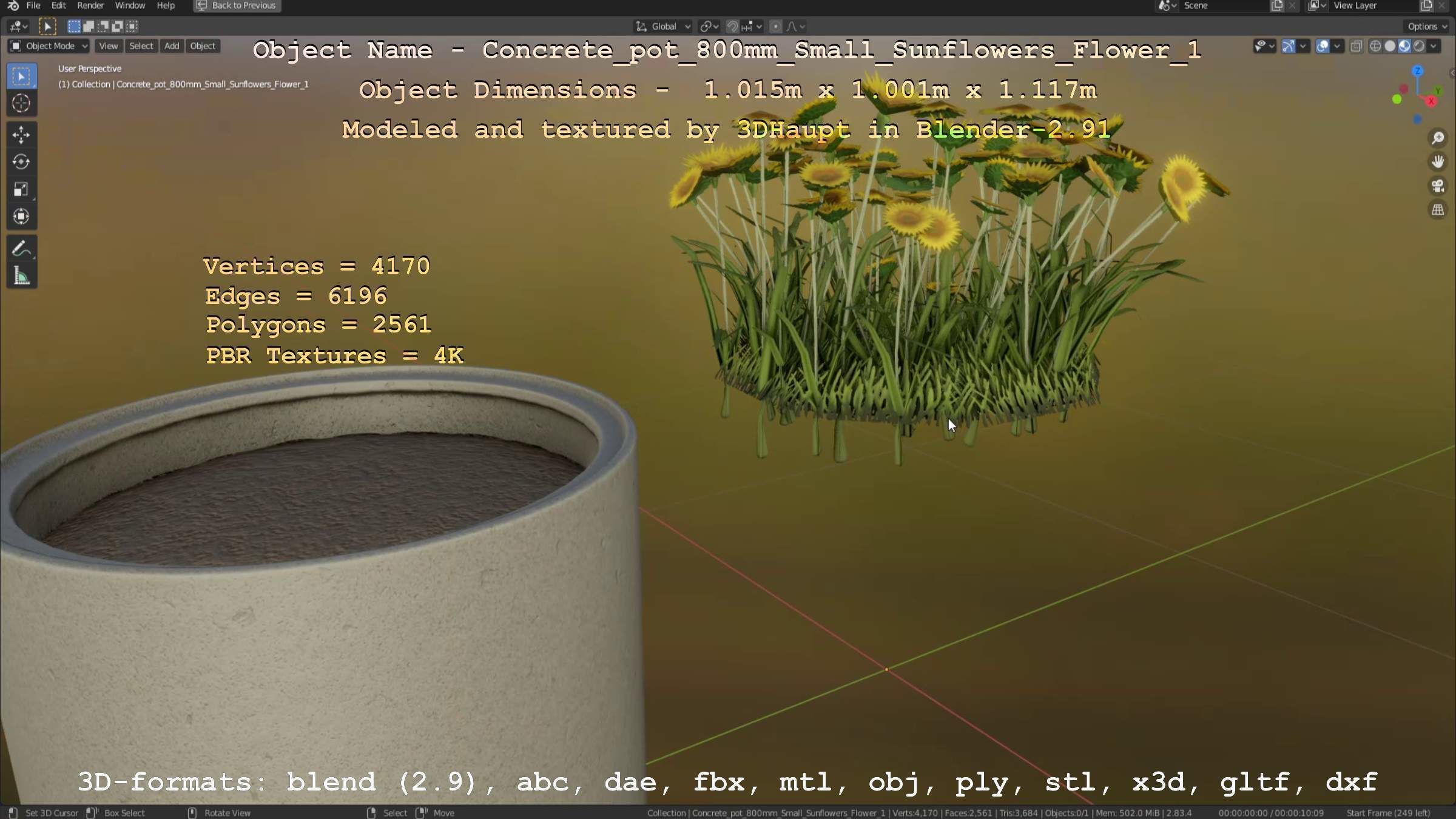Image resolution: width=1456 pixels, height=819 pixels.
Task: Set selection mode to Intersect
Action: (132, 26)
